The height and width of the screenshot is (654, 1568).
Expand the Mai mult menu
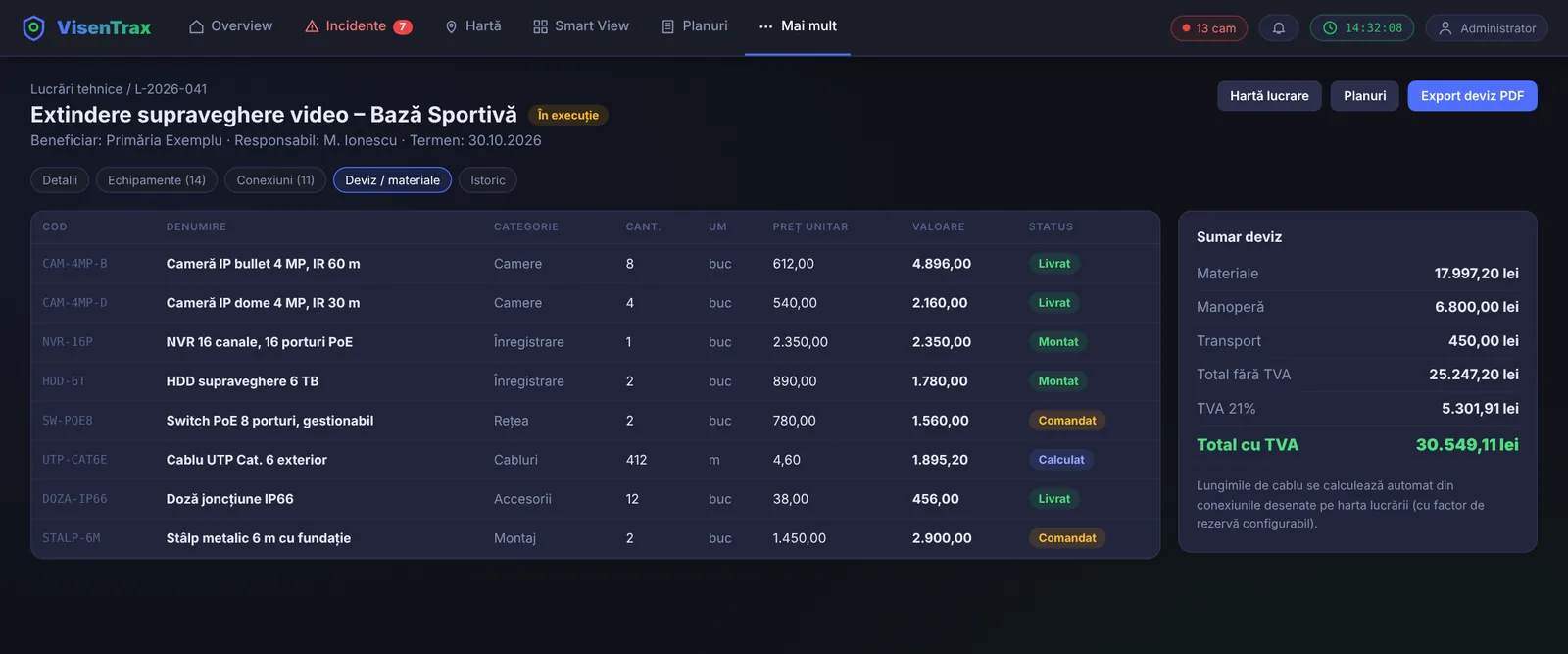click(x=798, y=26)
